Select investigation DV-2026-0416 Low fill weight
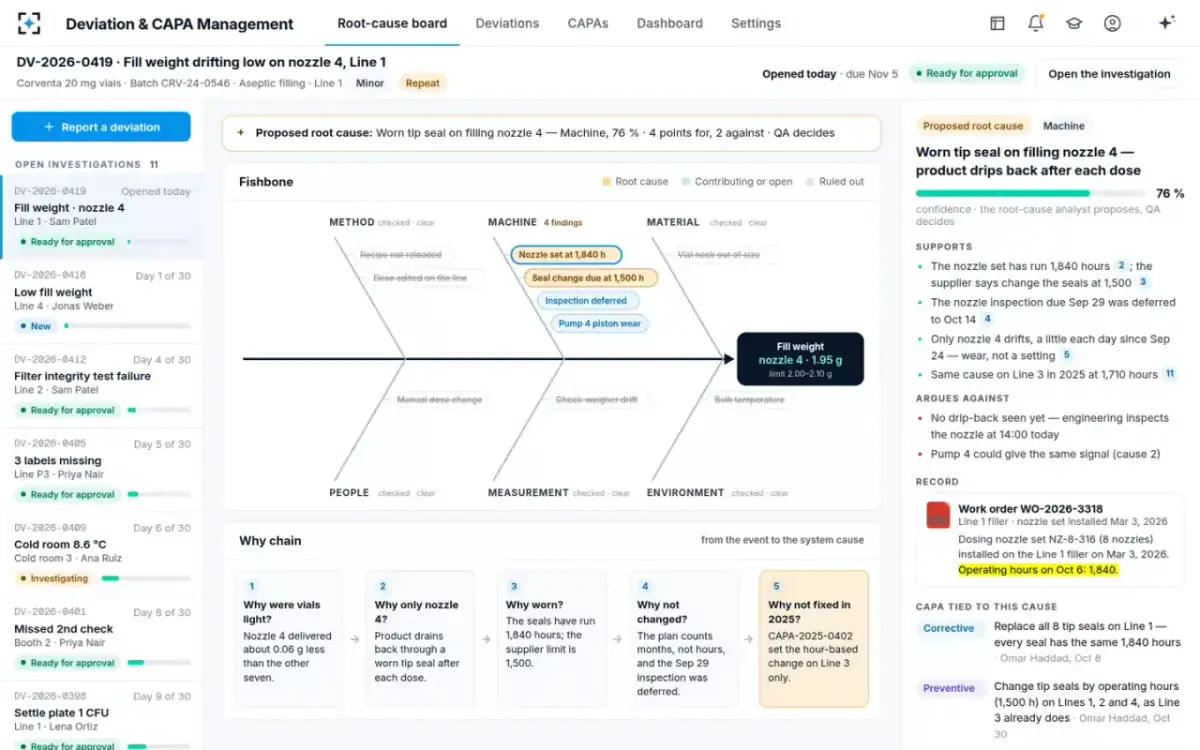1200x750 pixels. [102, 301]
